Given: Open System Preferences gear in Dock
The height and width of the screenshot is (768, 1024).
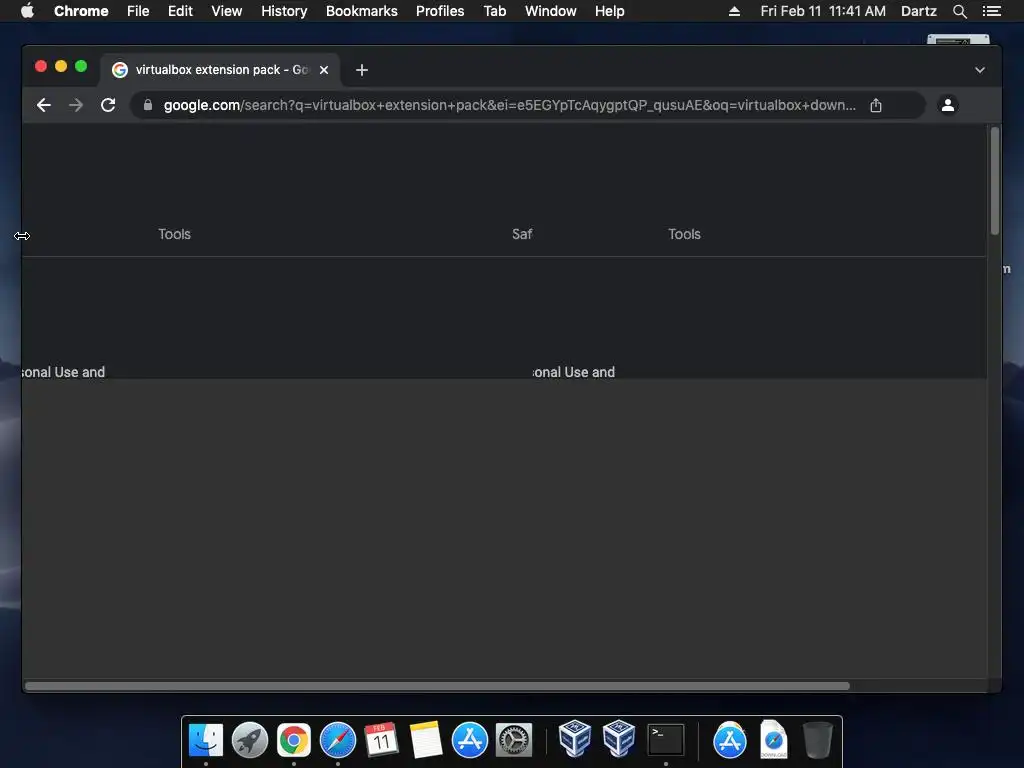Looking at the screenshot, I should pos(514,740).
